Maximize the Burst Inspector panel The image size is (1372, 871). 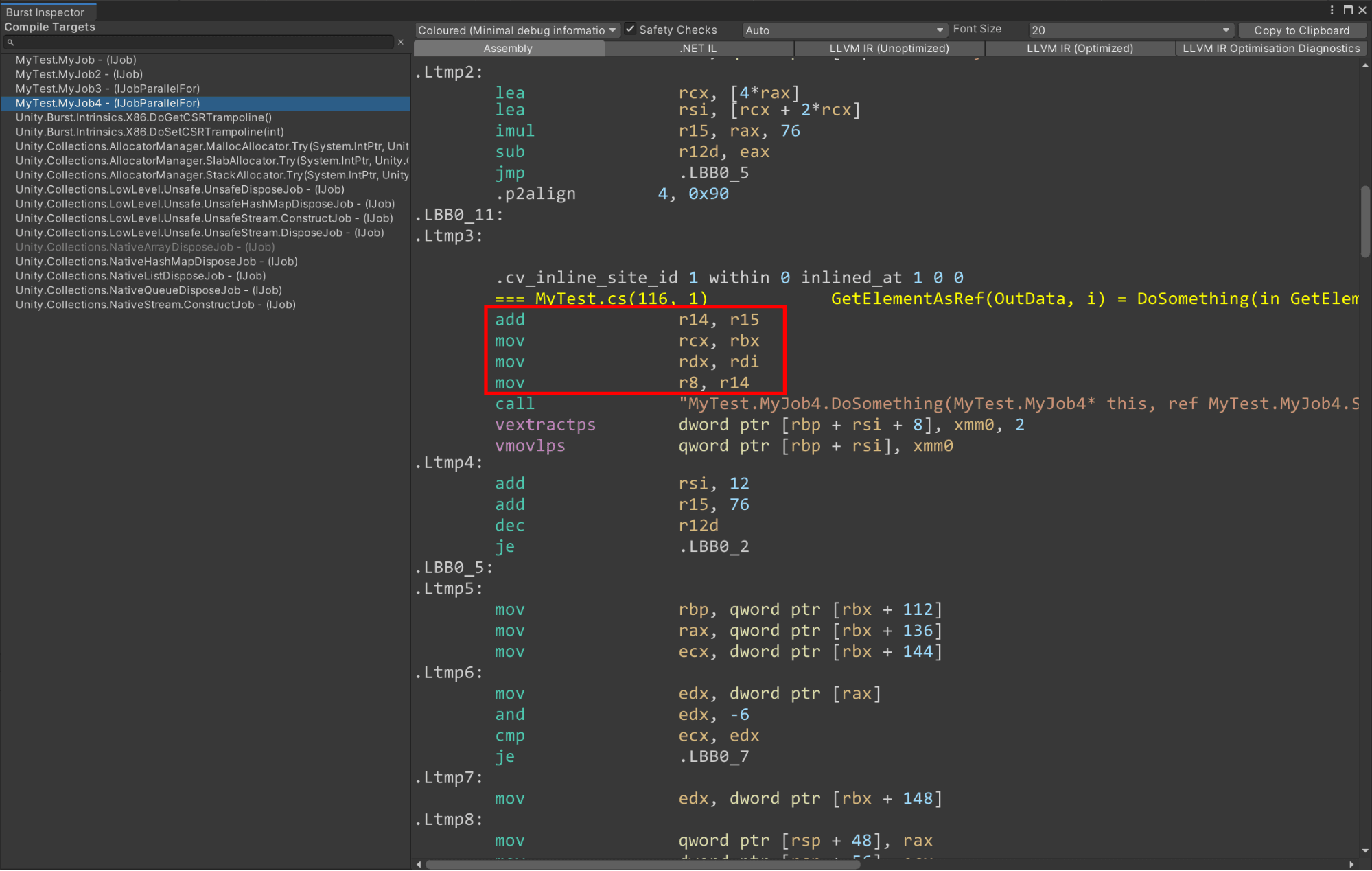(x=1348, y=10)
